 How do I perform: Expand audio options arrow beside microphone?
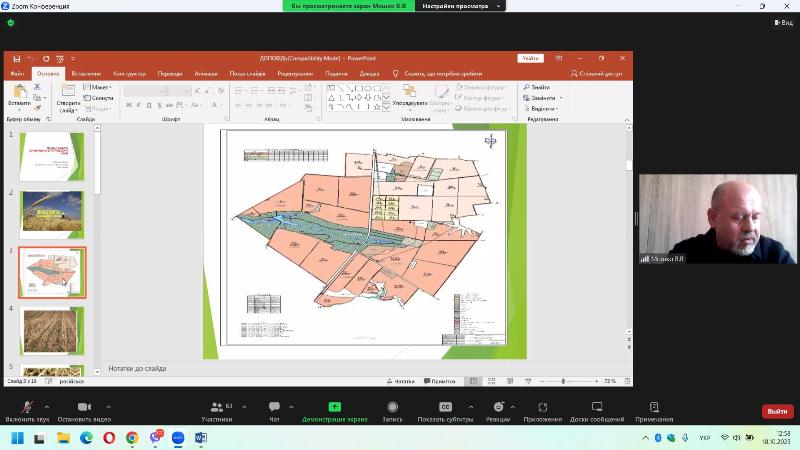click(47, 405)
